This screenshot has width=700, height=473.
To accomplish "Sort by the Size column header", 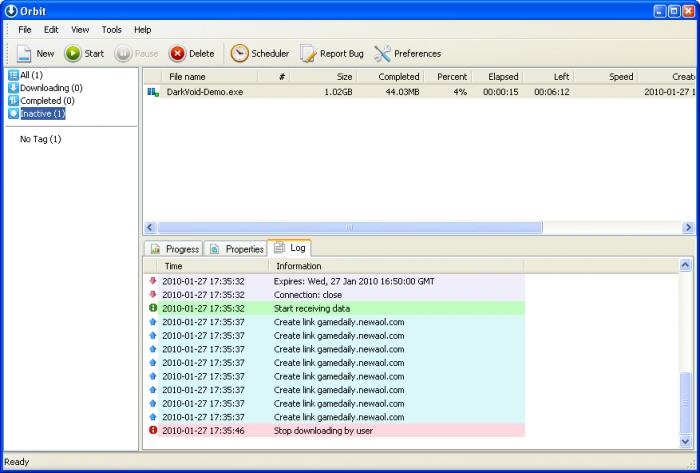I will (x=323, y=77).
